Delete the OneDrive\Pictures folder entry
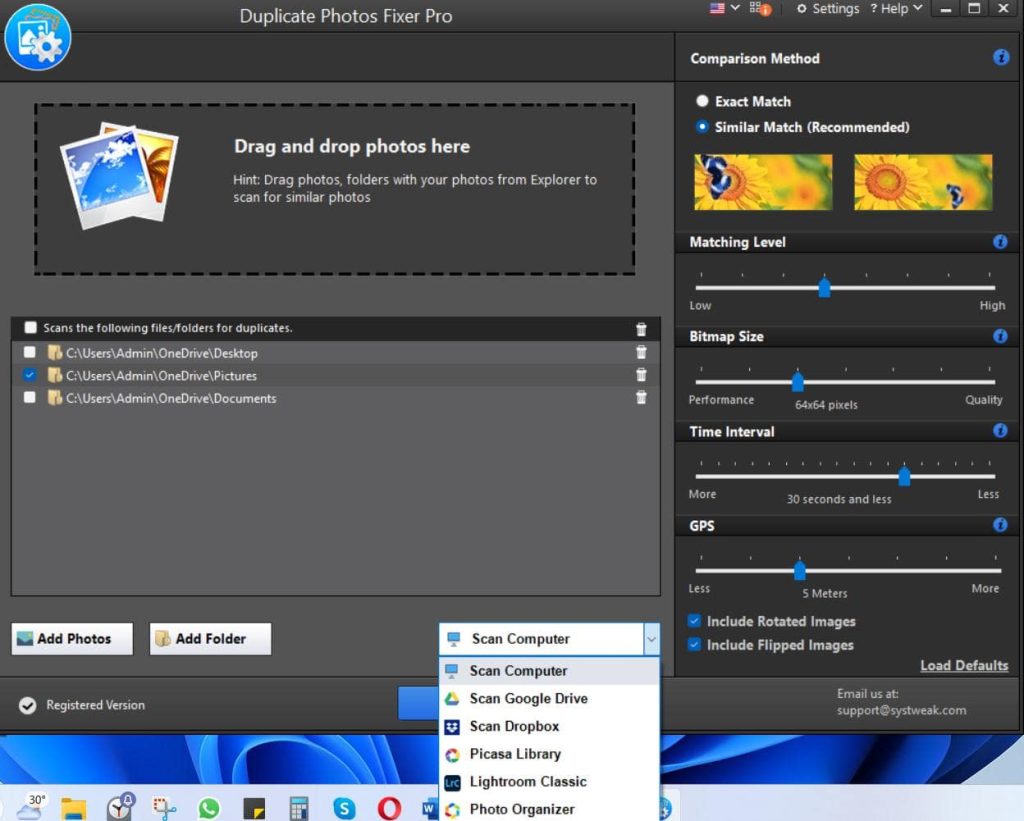This screenshot has width=1024, height=821. 641,374
